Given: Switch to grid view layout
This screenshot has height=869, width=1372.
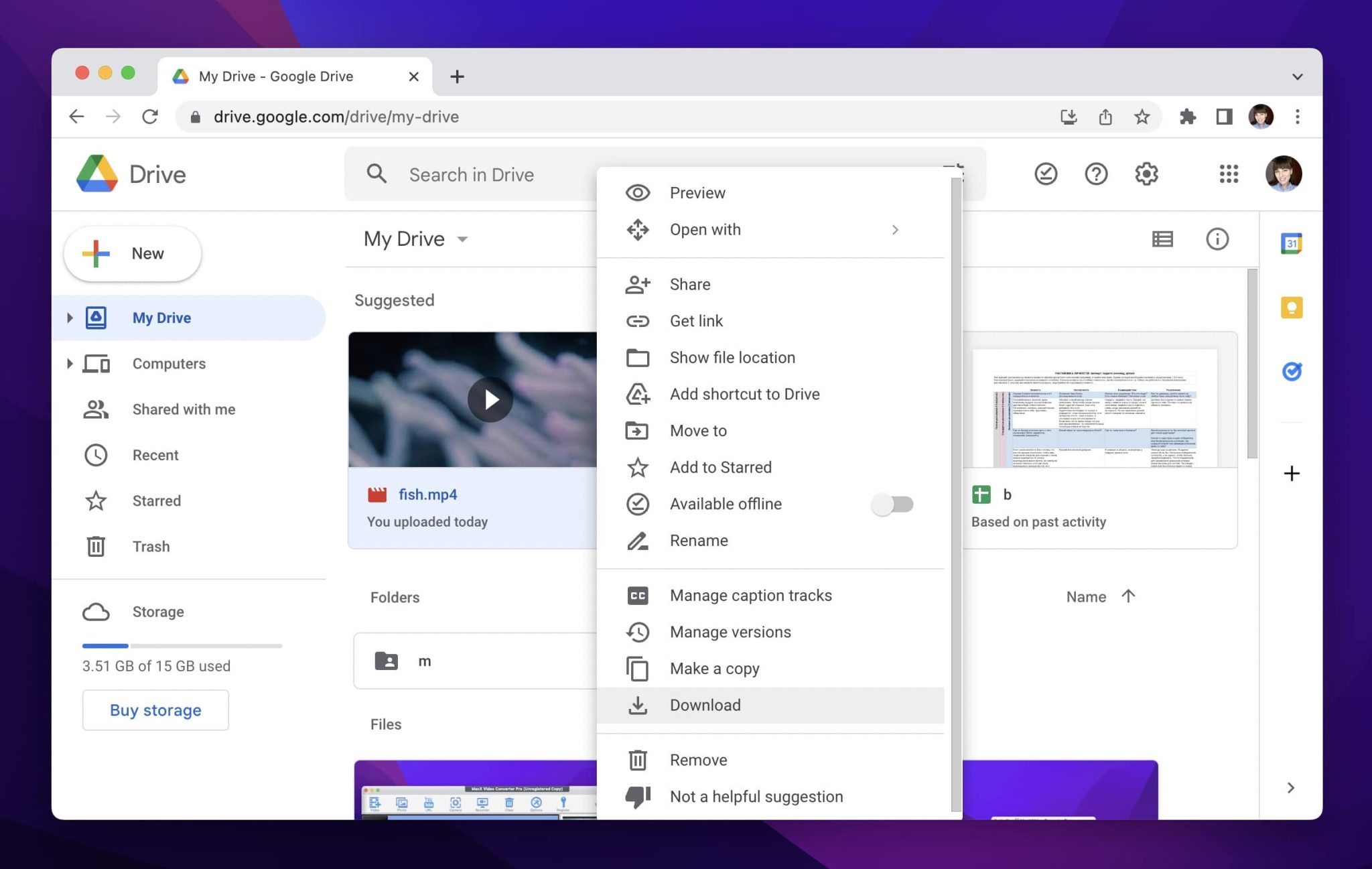Looking at the screenshot, I should (1162, 239).
